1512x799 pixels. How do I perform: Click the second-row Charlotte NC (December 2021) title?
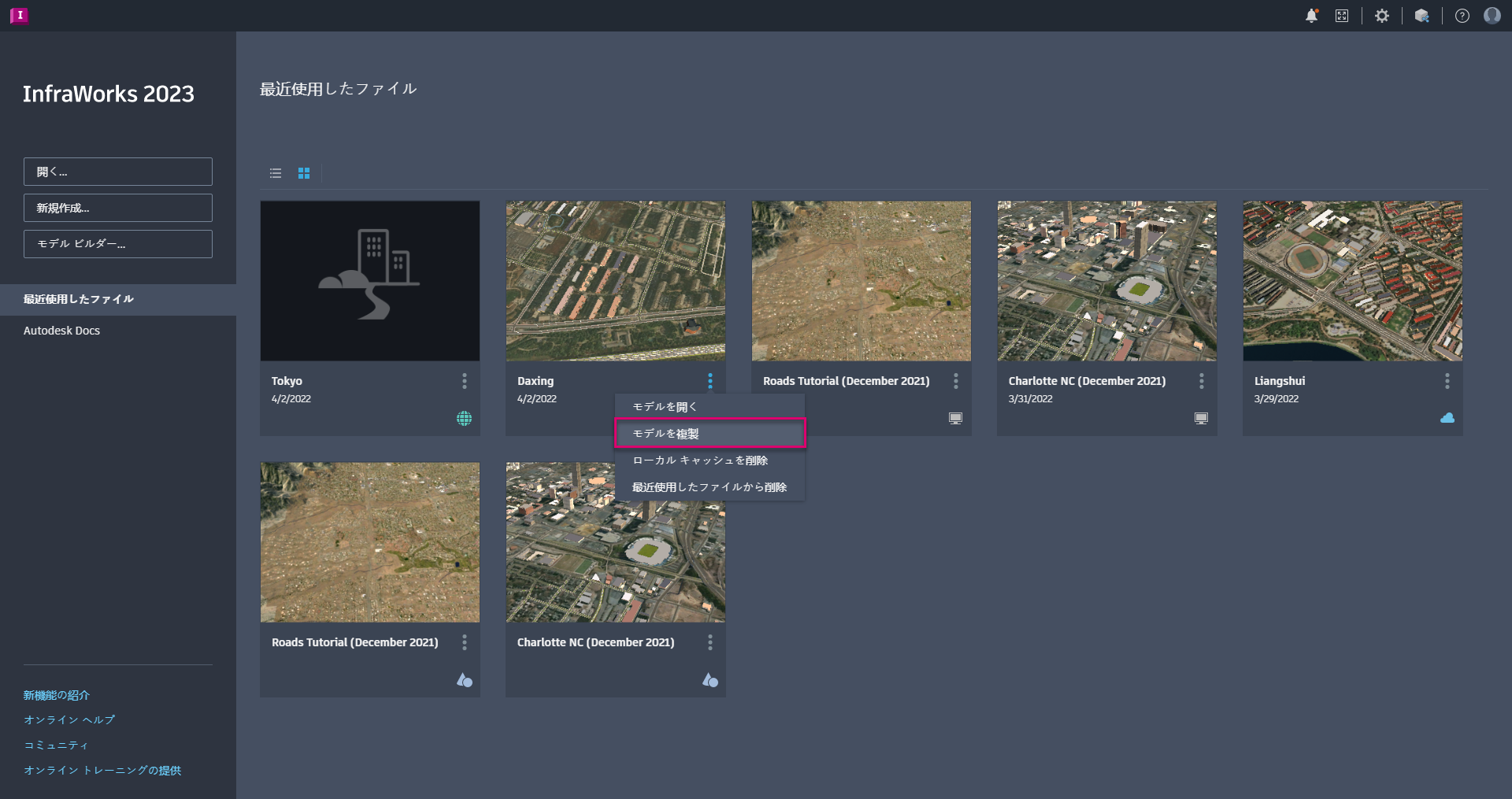tap(596, 642)
